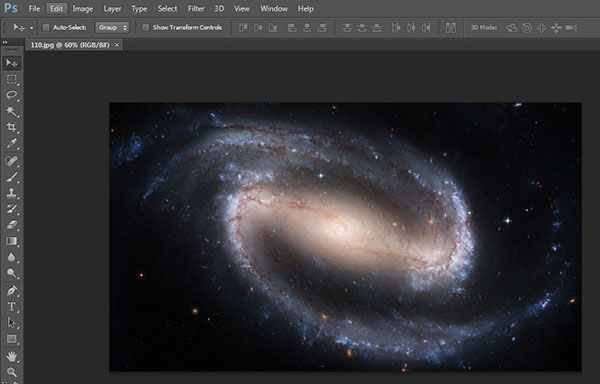
Task: Click 3D Scale camera icon
Action: pos(571,28)
